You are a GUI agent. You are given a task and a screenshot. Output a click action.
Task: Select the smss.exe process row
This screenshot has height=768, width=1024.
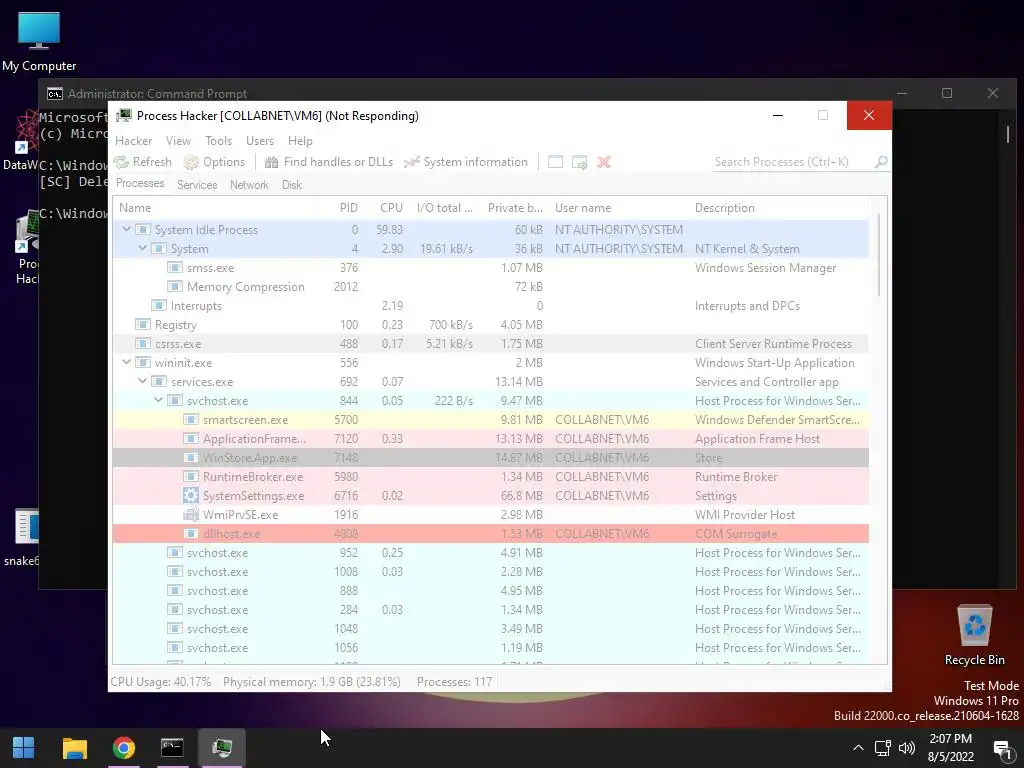pos(491,268)
